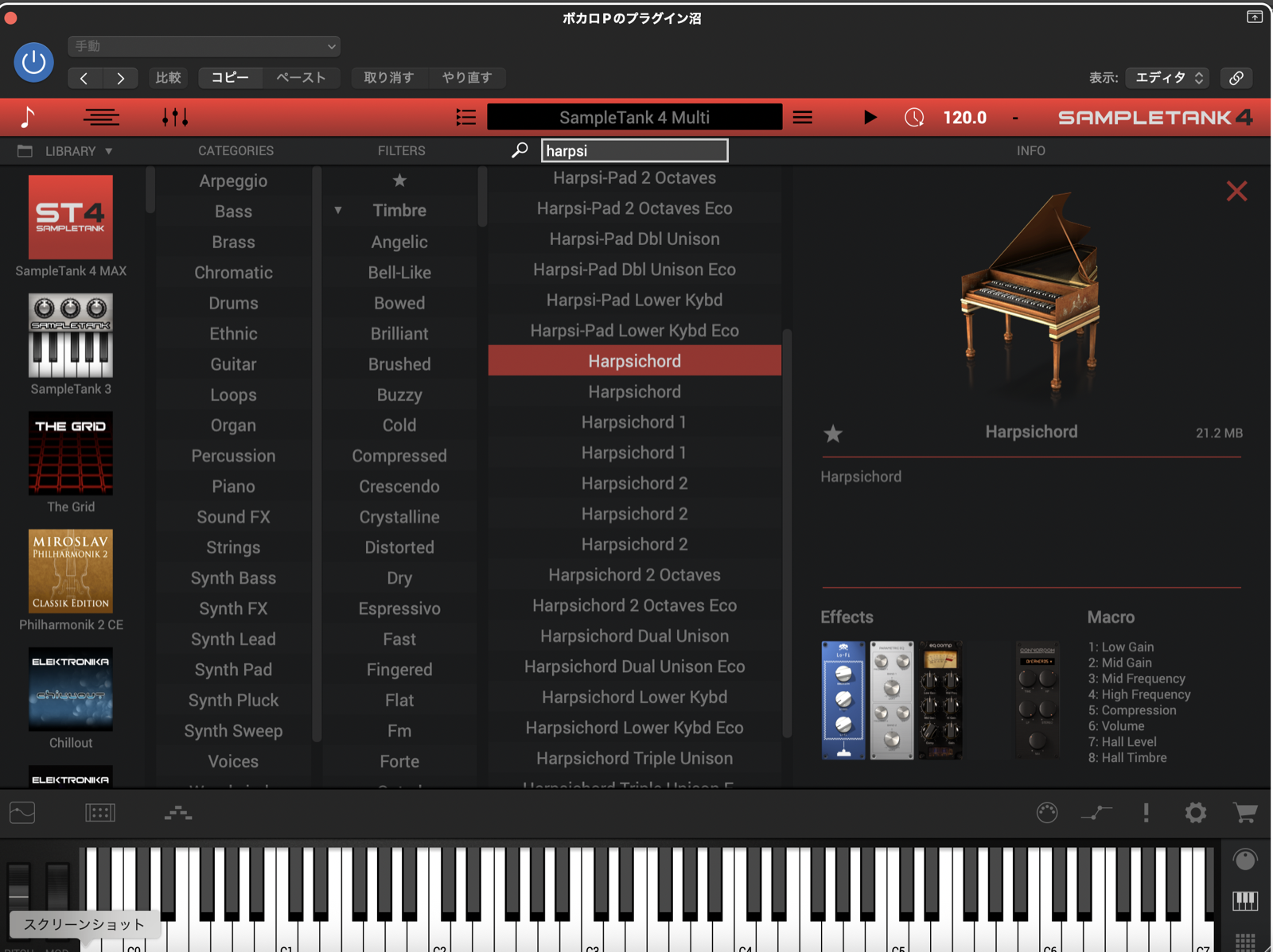Open the pads panel icon
Screen dimensions: 1273x952
(100, 813)
